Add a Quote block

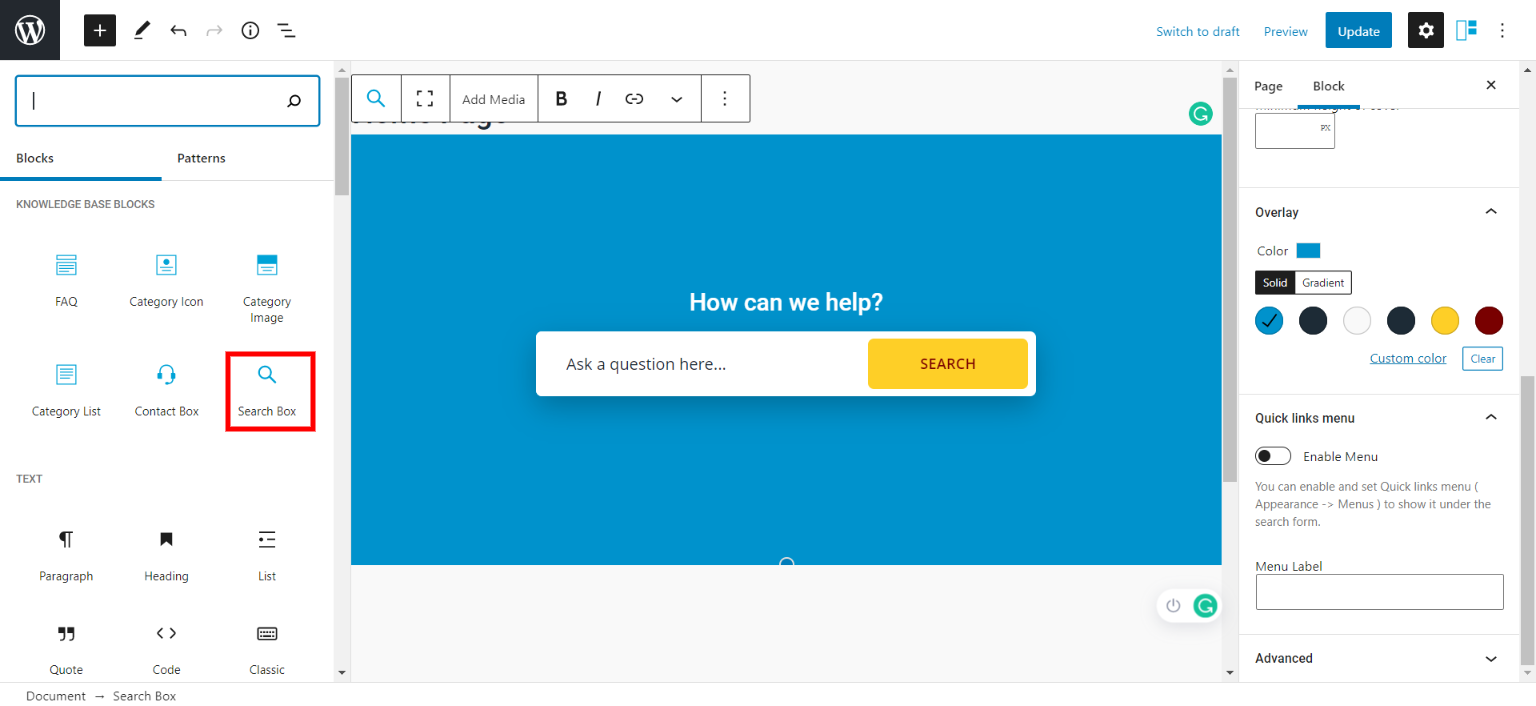tap(66, 648)
